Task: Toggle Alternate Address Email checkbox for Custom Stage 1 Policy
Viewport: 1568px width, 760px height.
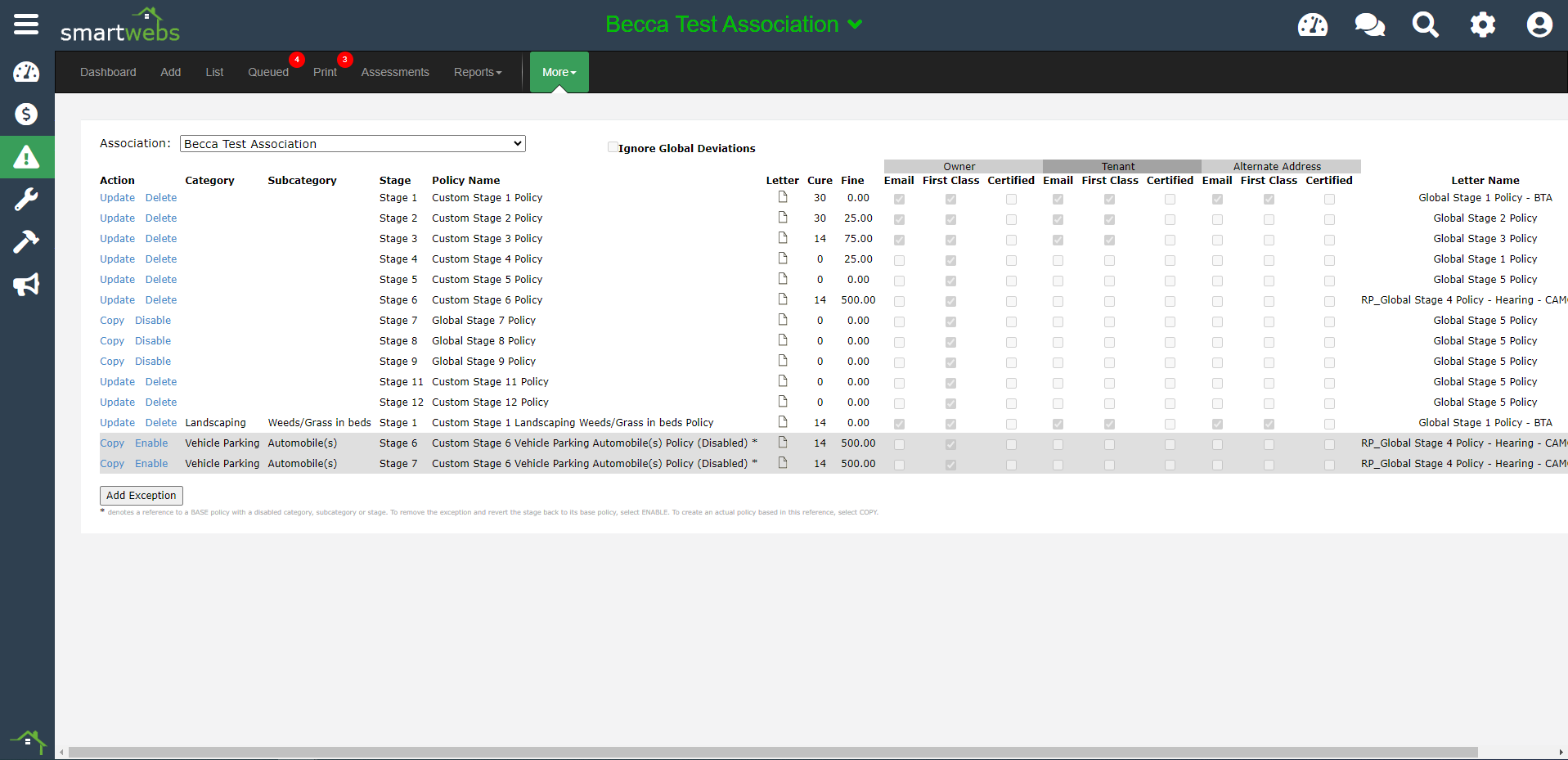Action: coord(1217,199)
